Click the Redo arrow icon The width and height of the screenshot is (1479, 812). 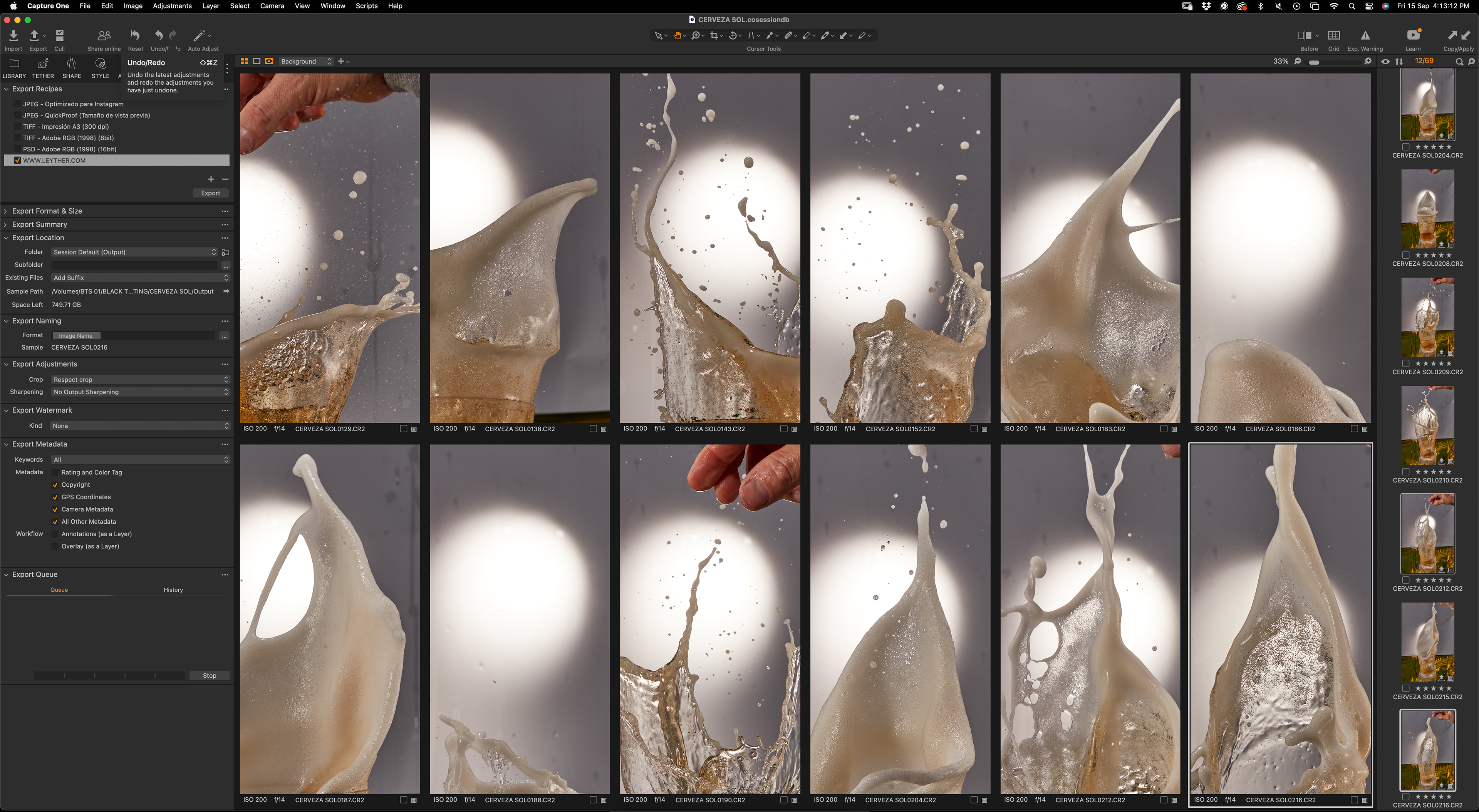[x=173, y=35]
